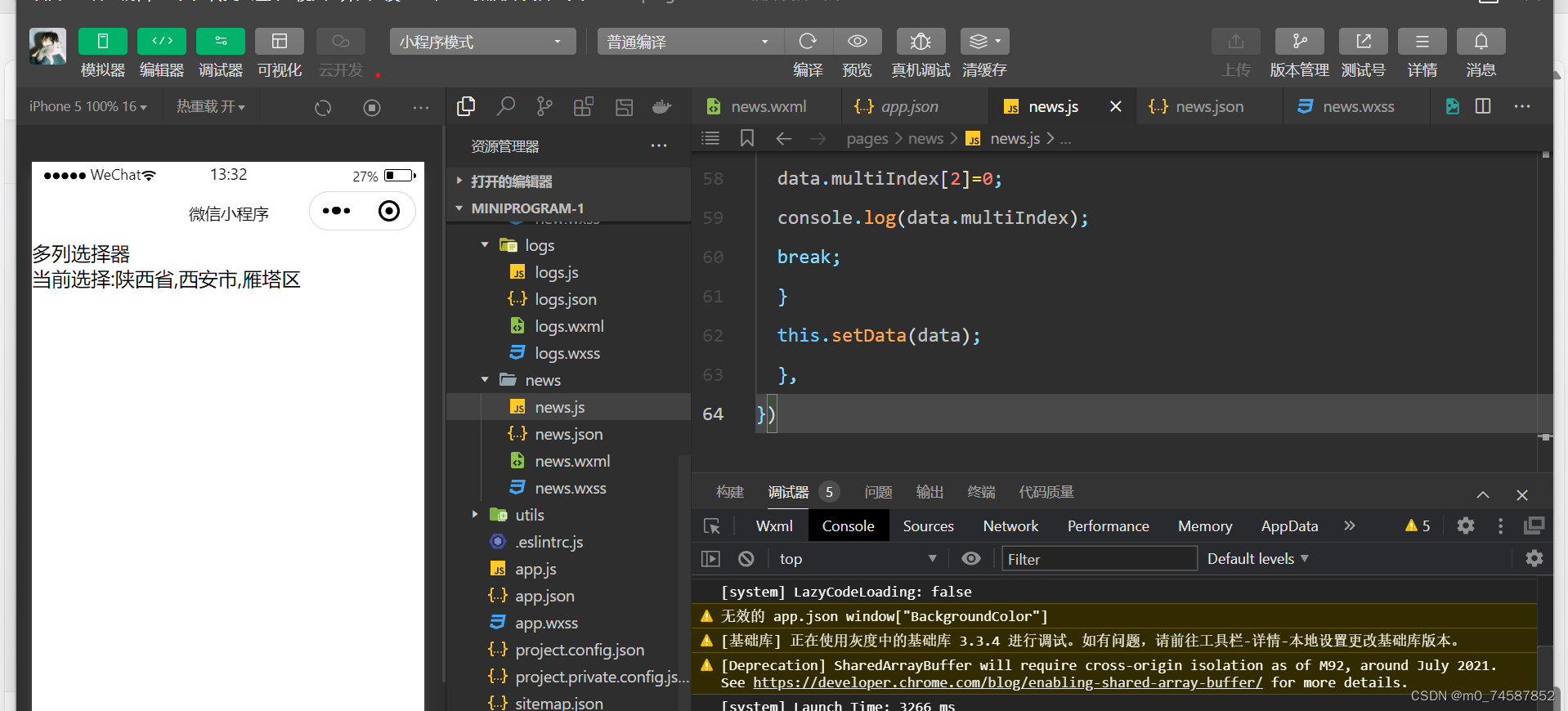Collapse the logs folder

(x=485, y=244)
